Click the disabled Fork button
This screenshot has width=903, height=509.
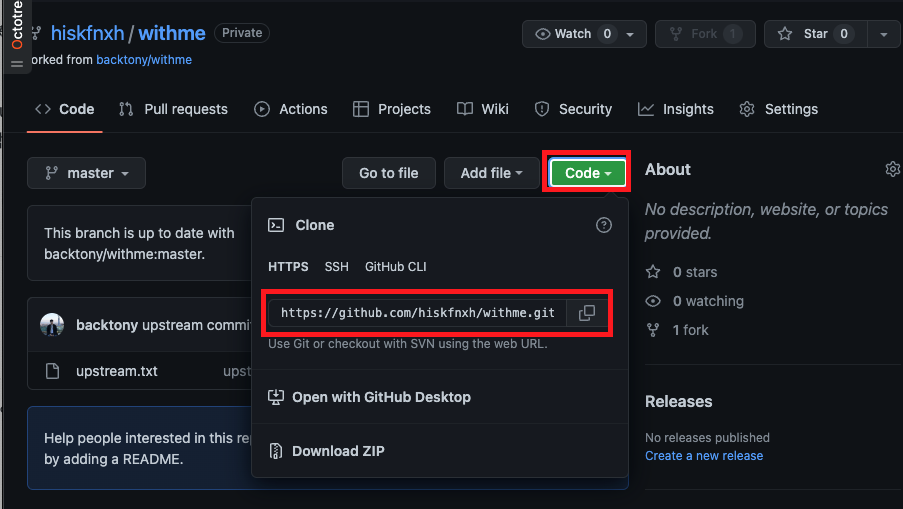tap(705, 34)
